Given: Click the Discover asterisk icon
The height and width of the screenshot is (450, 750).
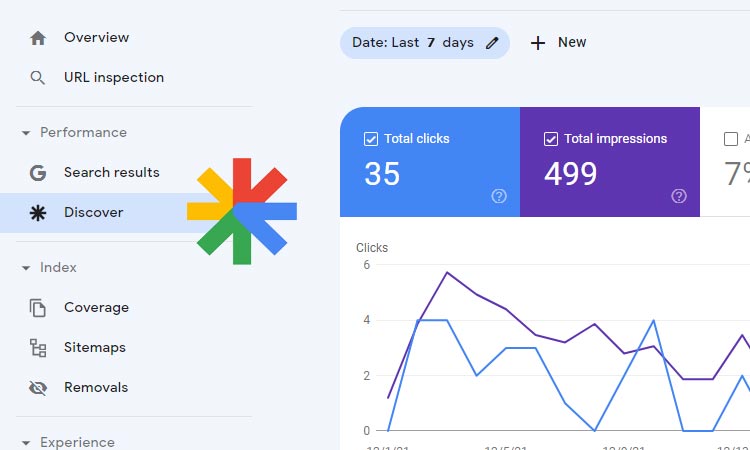Looking at the screenshot, I should click(x=38, y=213).
